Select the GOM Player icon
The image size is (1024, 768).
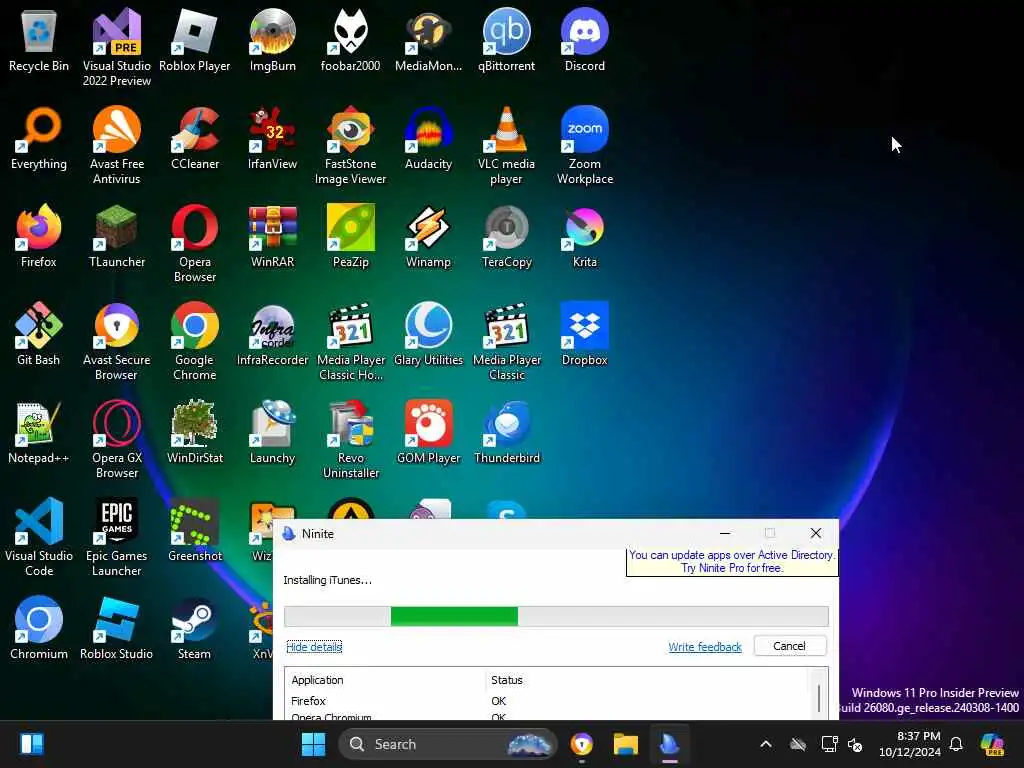pos(428,432)
